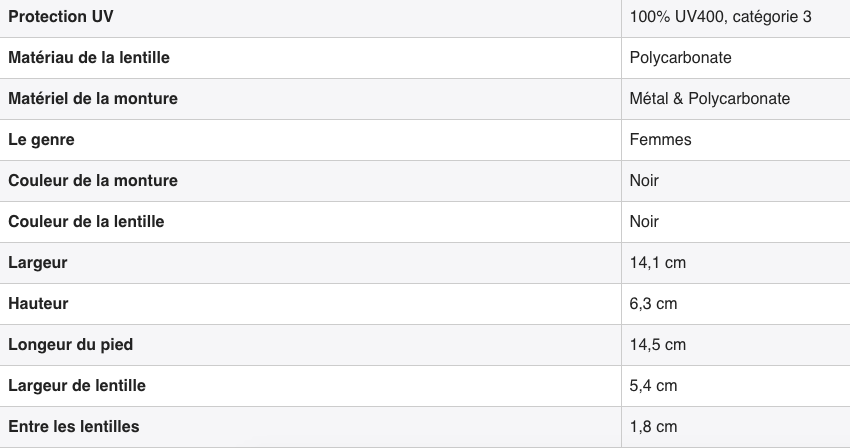Select the "14,5 cm" value
The image size is (850, 448).
657,345
